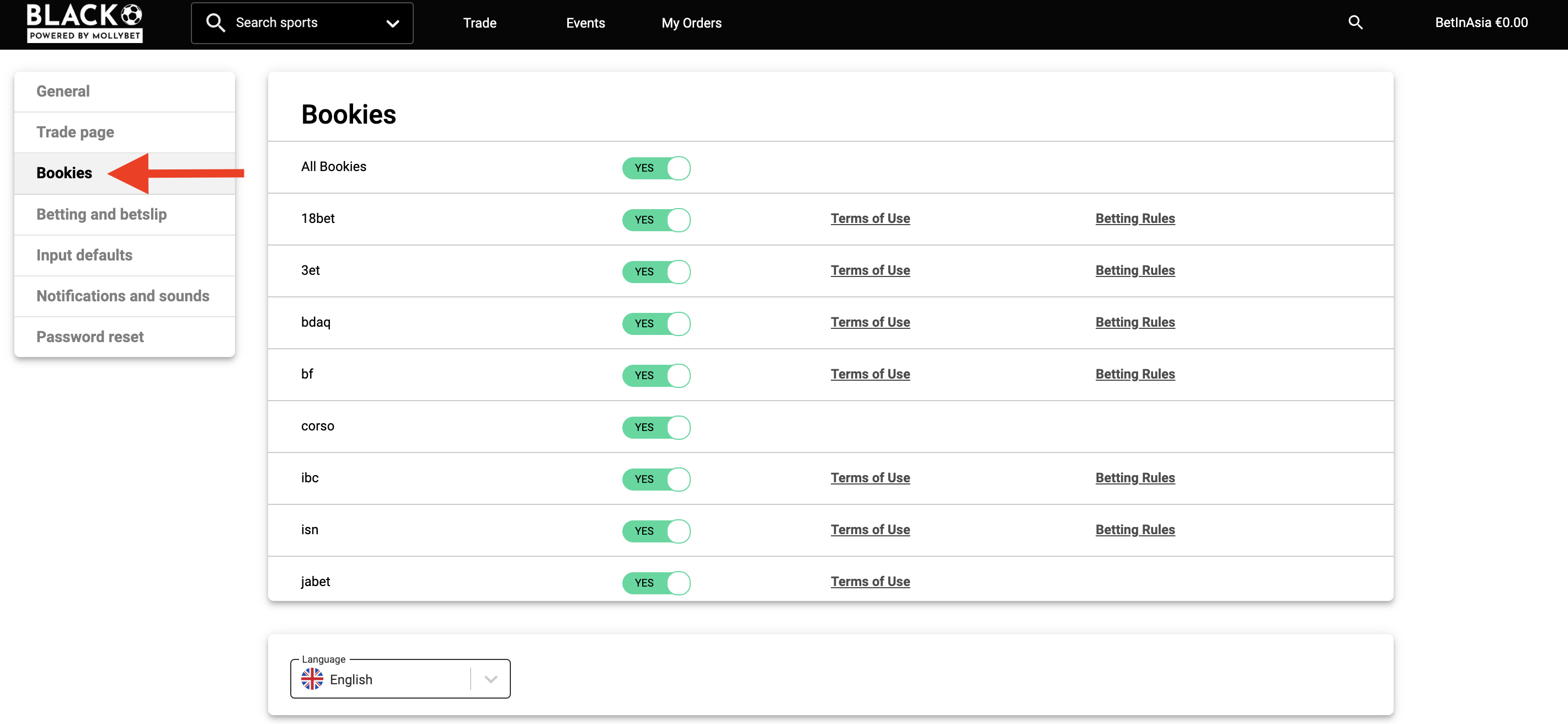Disable the 18bet bookie toggle
This screenshot has height=724, width=1568.
click(x=656, y=220)
